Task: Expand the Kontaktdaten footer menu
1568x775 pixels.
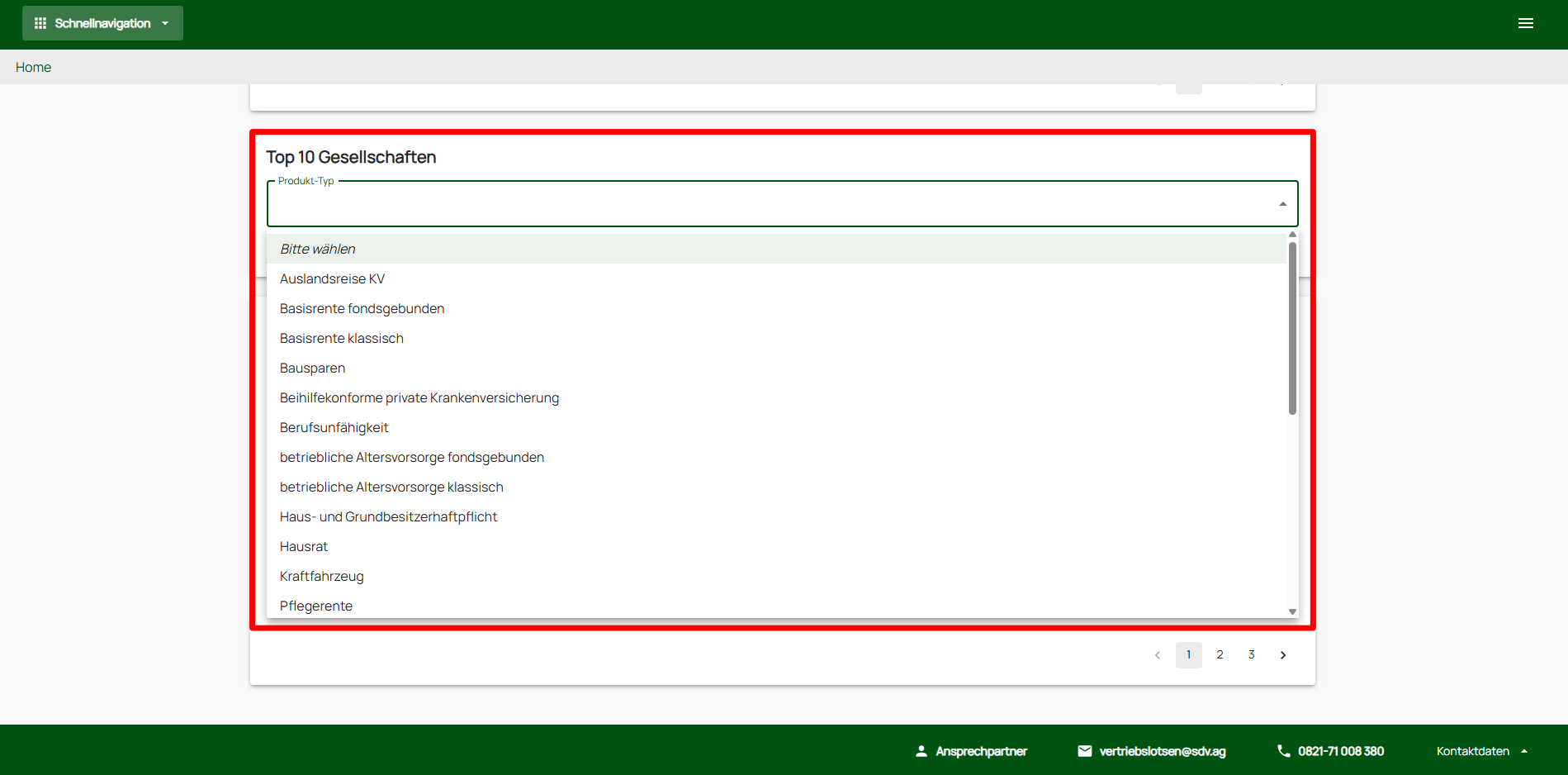Action: (x=1481, y=751)
